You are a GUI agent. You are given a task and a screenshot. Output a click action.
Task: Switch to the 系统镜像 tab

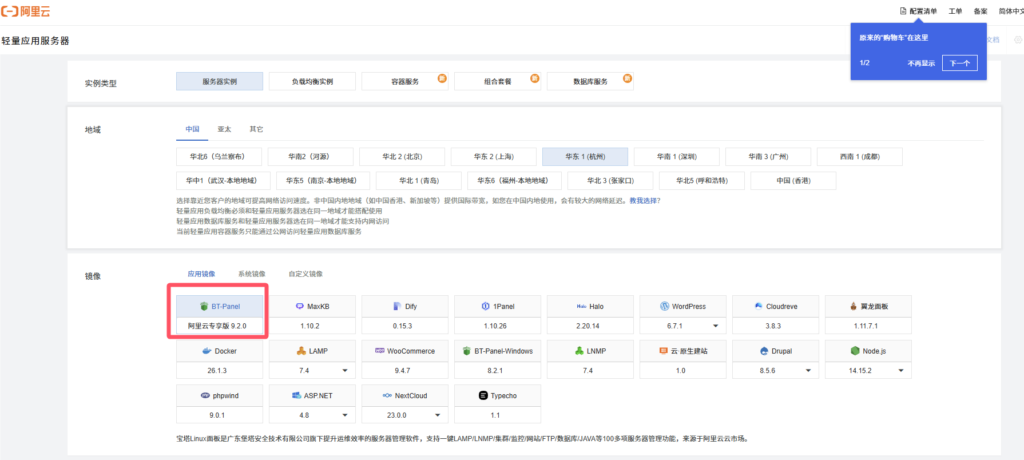(252, 274)
